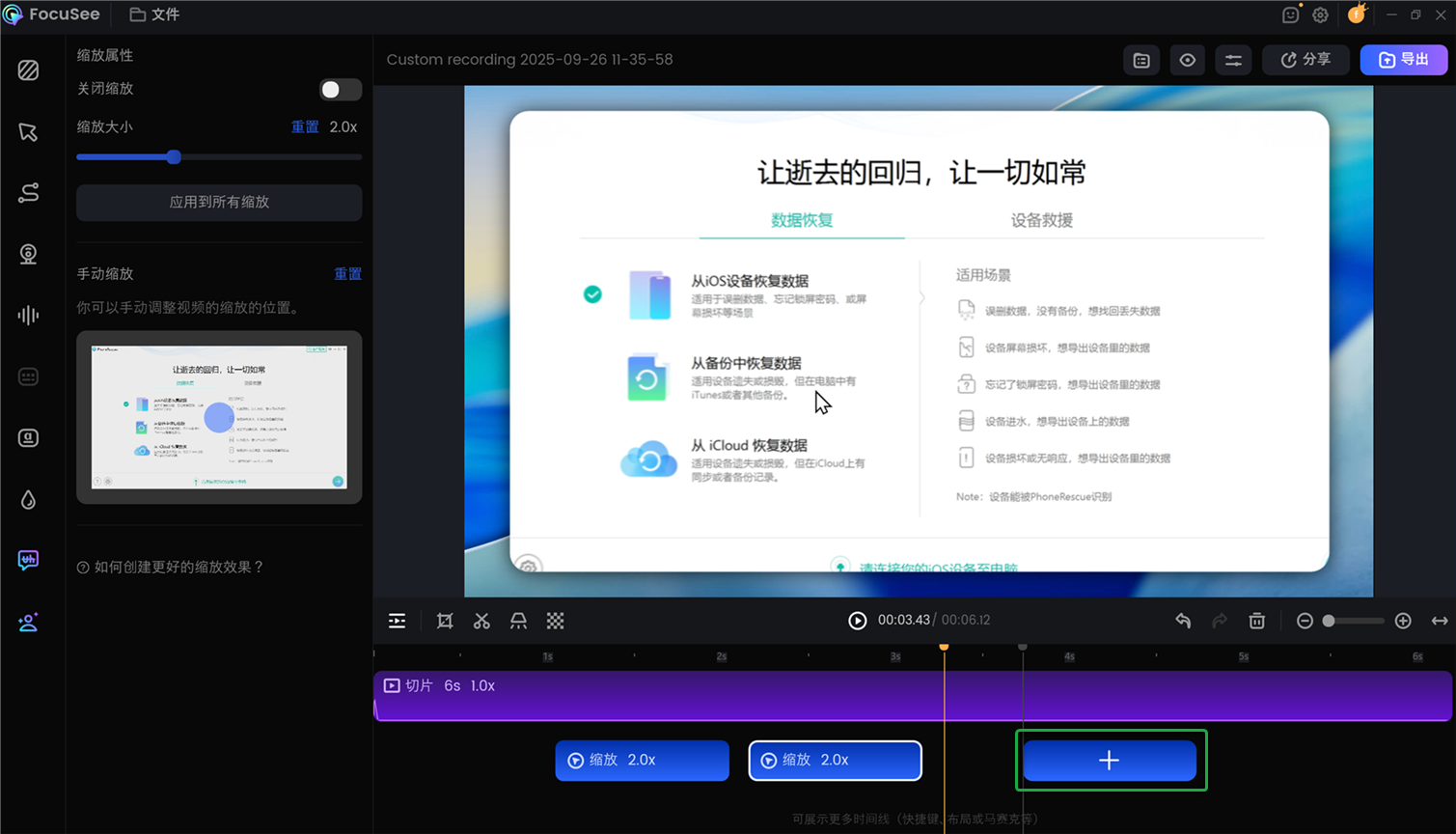Open the striped-square background panel in the sidebar
This screenshot has width=1456, height=834.
pos(28,70)
